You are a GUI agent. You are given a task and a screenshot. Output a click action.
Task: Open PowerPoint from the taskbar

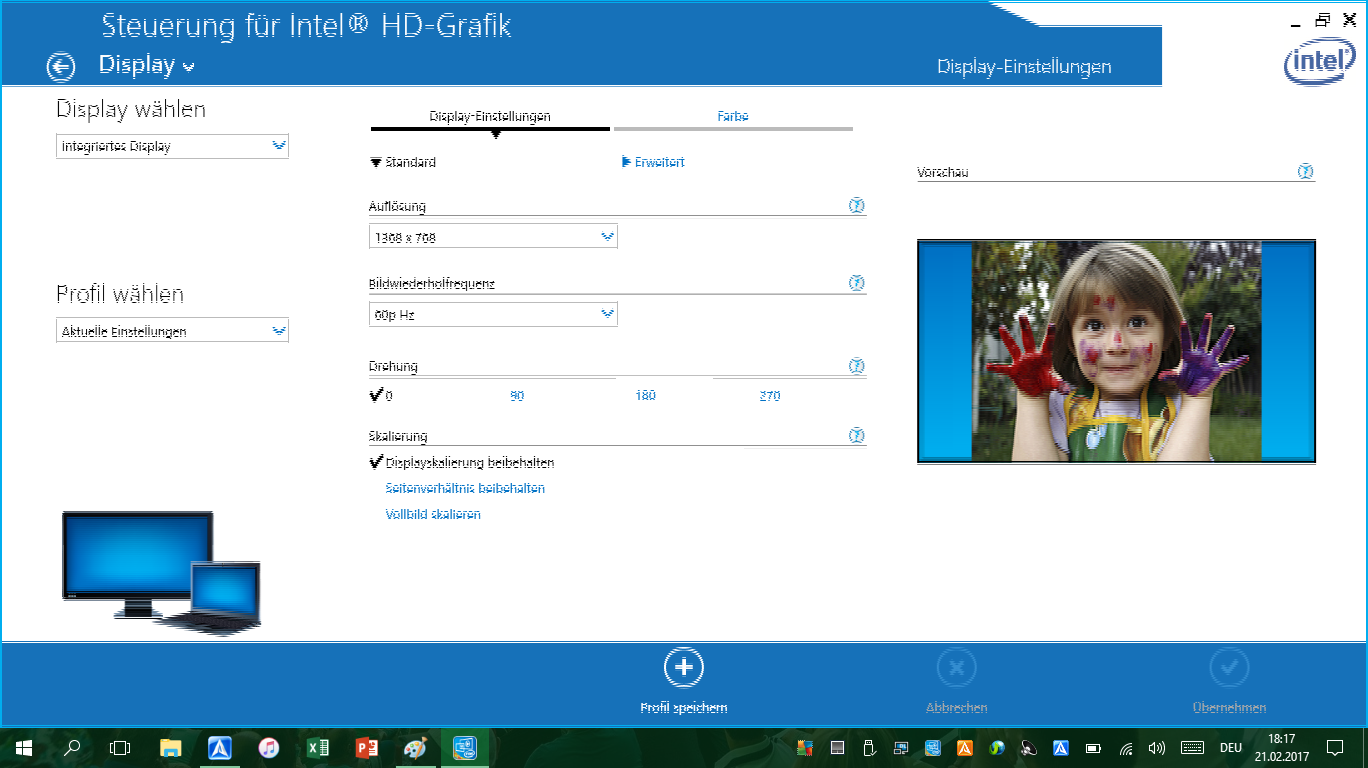coord(366,748)
